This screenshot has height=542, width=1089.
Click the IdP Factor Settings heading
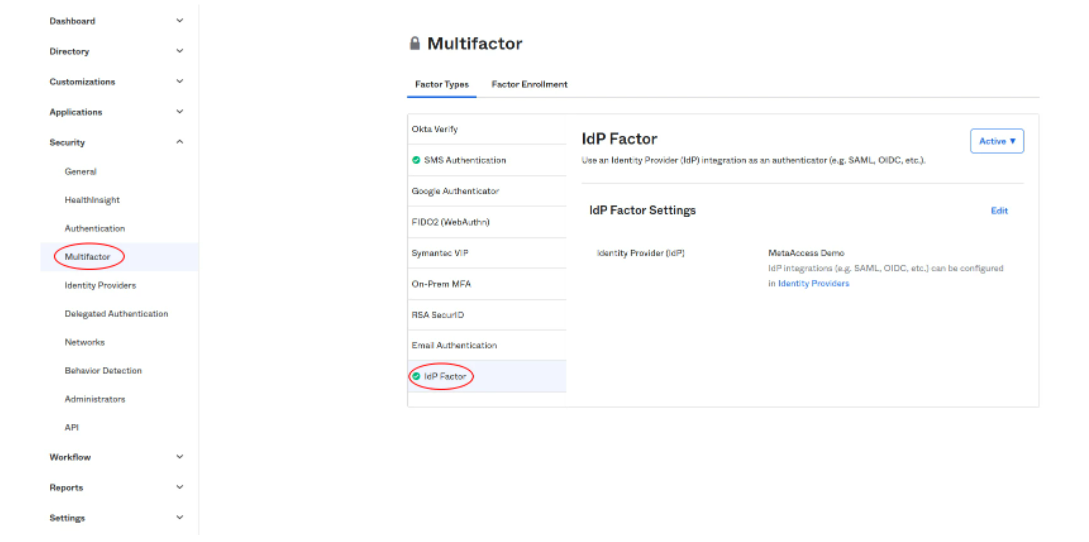642,210
